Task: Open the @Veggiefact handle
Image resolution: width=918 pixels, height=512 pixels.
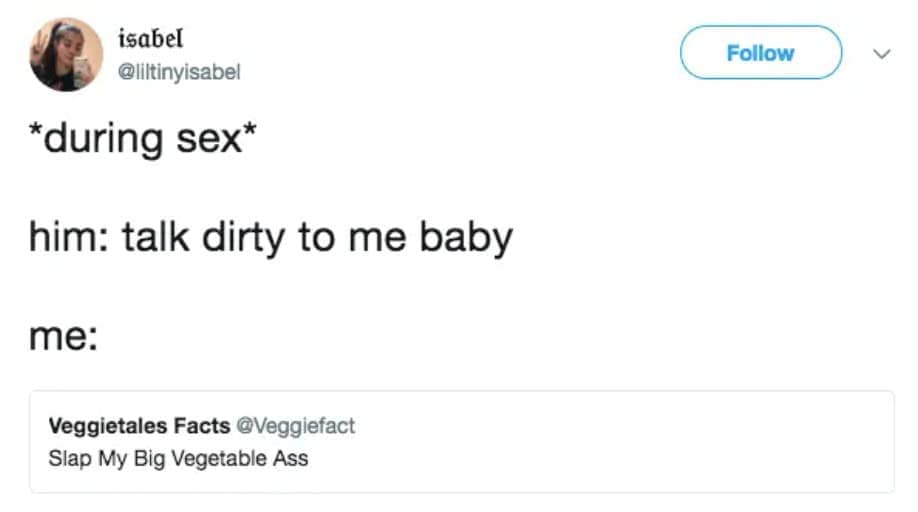Action: click(x=295, y=426)
